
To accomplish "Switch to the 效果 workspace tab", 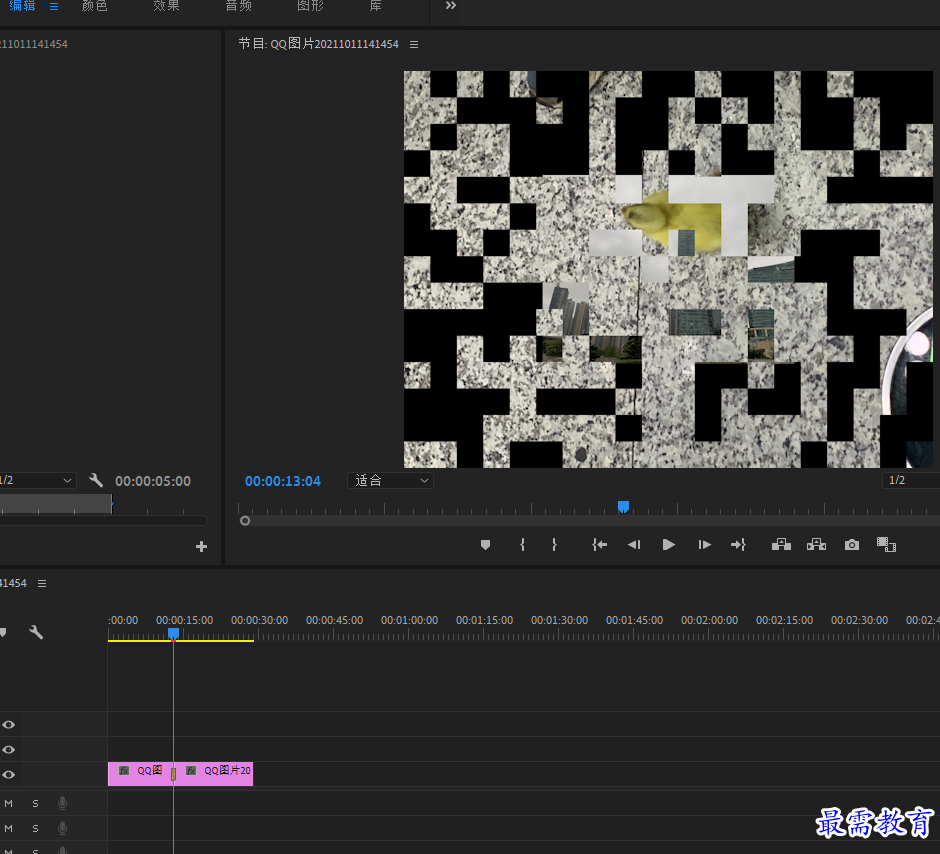I will tap(166, 6).
